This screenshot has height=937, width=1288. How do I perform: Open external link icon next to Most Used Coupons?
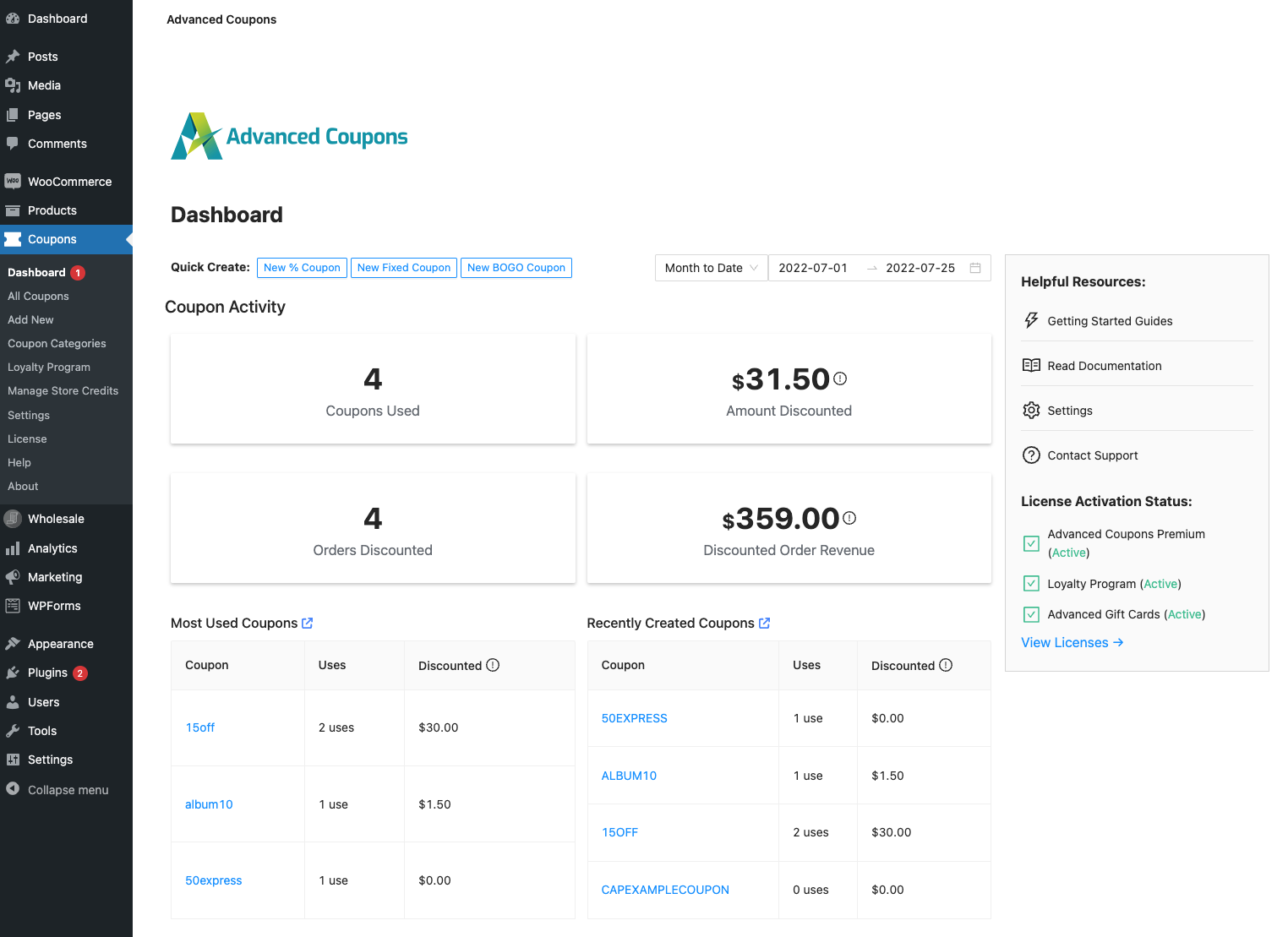[308, 623]
